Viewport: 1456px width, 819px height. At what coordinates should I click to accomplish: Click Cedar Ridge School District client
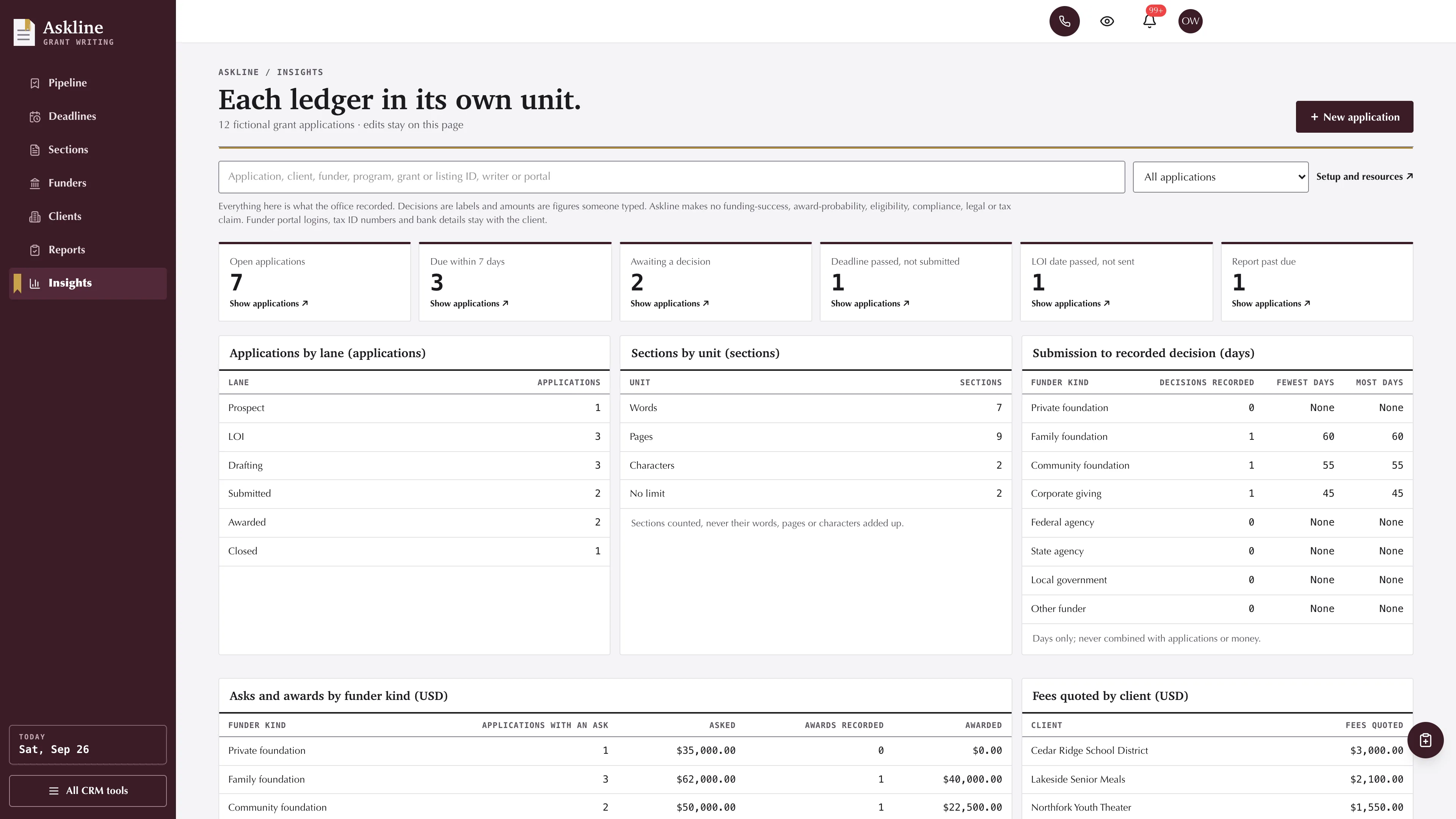pos(1089,751)
